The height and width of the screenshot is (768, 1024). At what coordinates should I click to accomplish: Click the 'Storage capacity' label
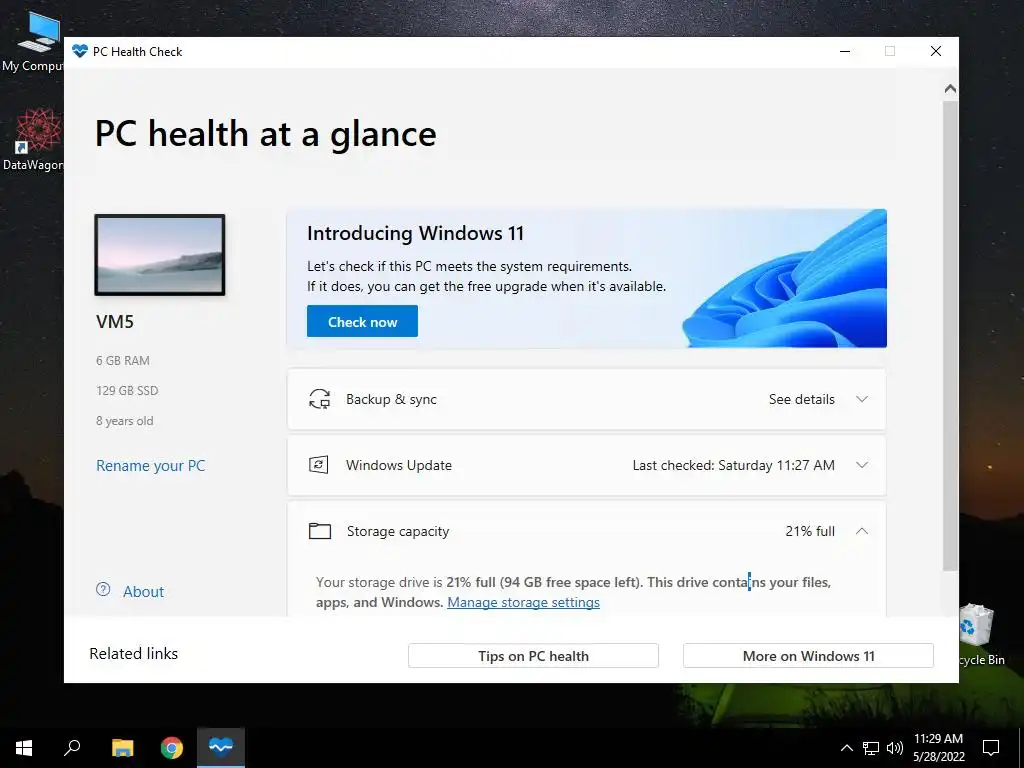[398, 532]
